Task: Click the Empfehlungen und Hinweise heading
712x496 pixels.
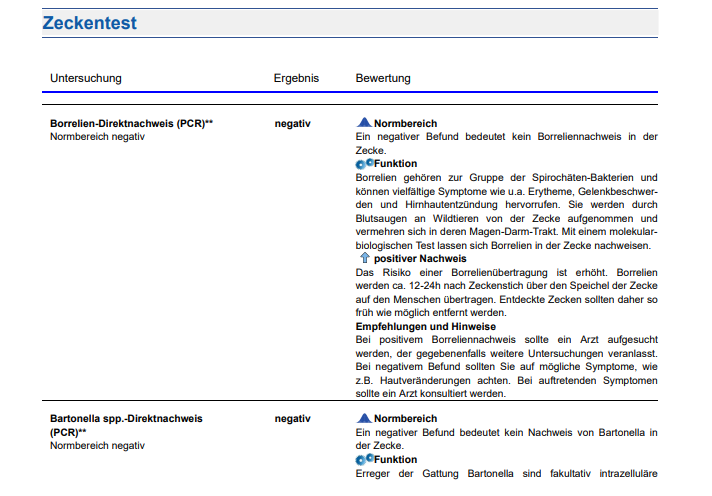Action: pos(425,326)
